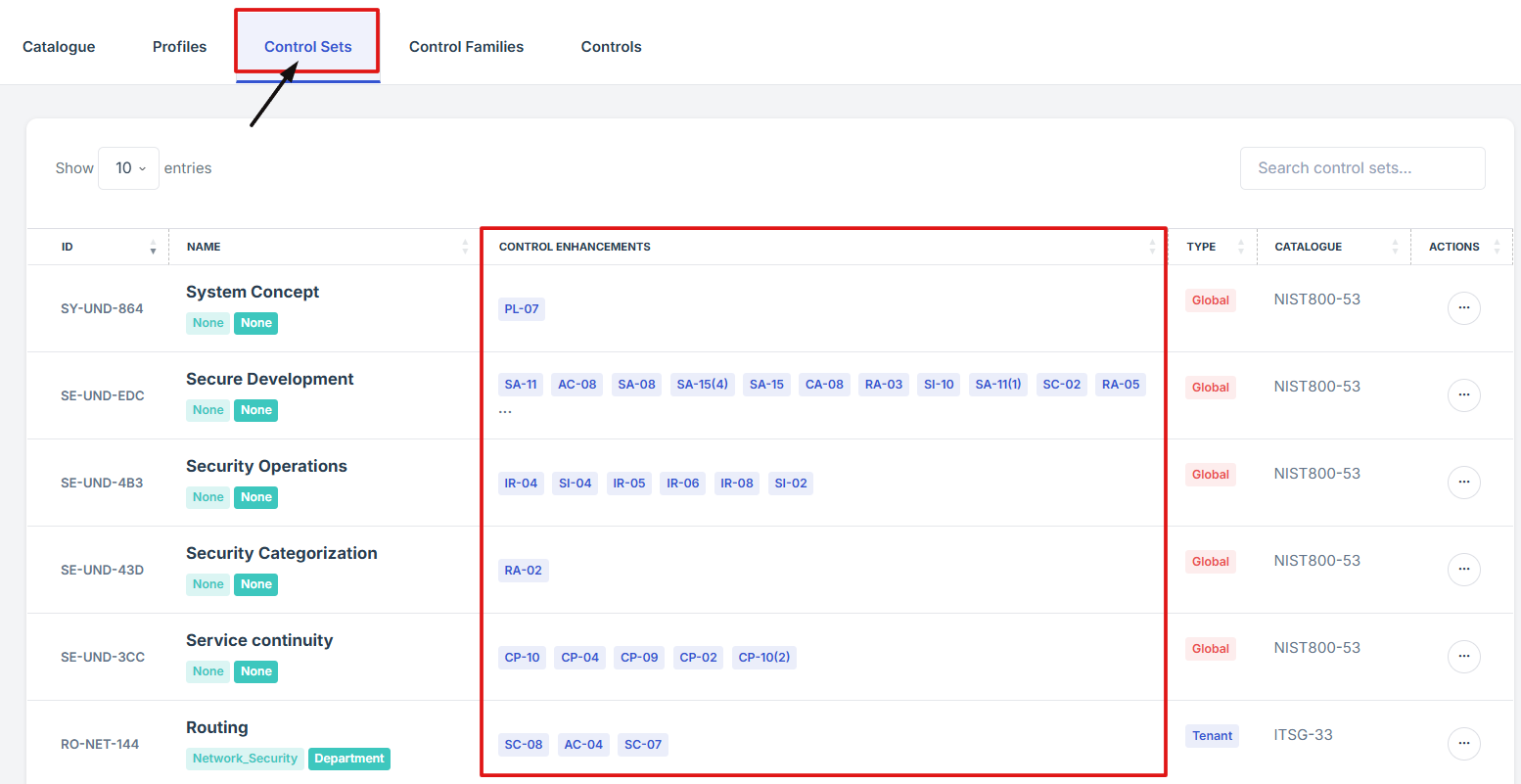Open actions menu for Routing row
The width and height of the screenshot is (1521, 784).
[x=1463, y=744]
